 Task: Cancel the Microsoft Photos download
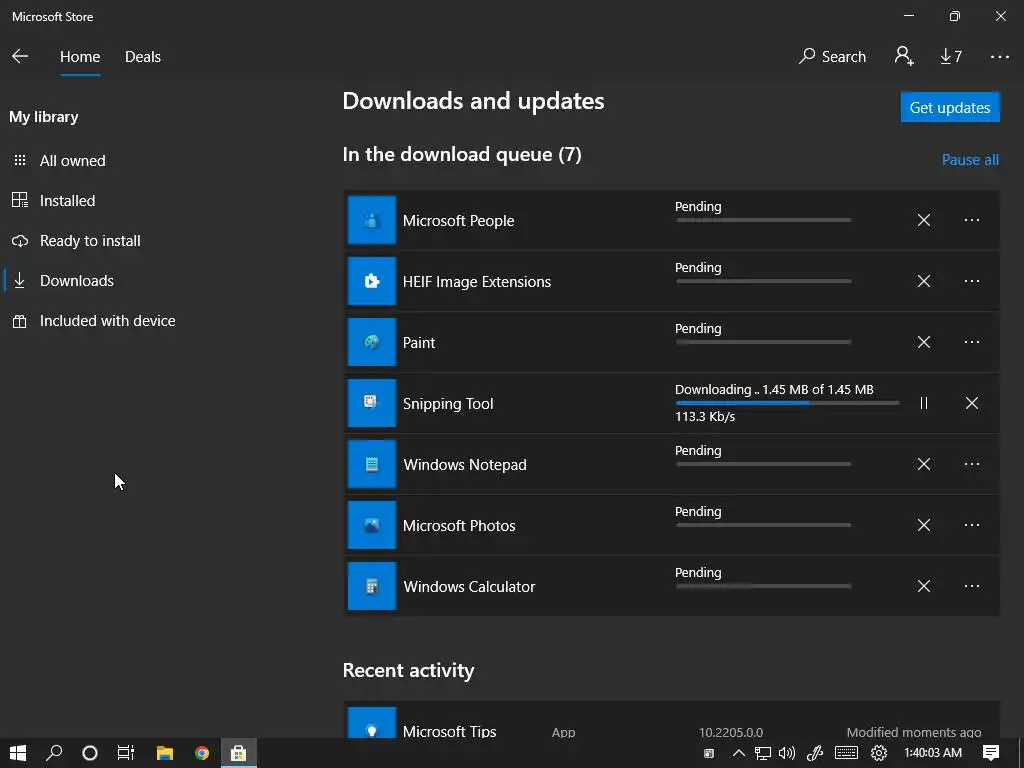point(923,525)
